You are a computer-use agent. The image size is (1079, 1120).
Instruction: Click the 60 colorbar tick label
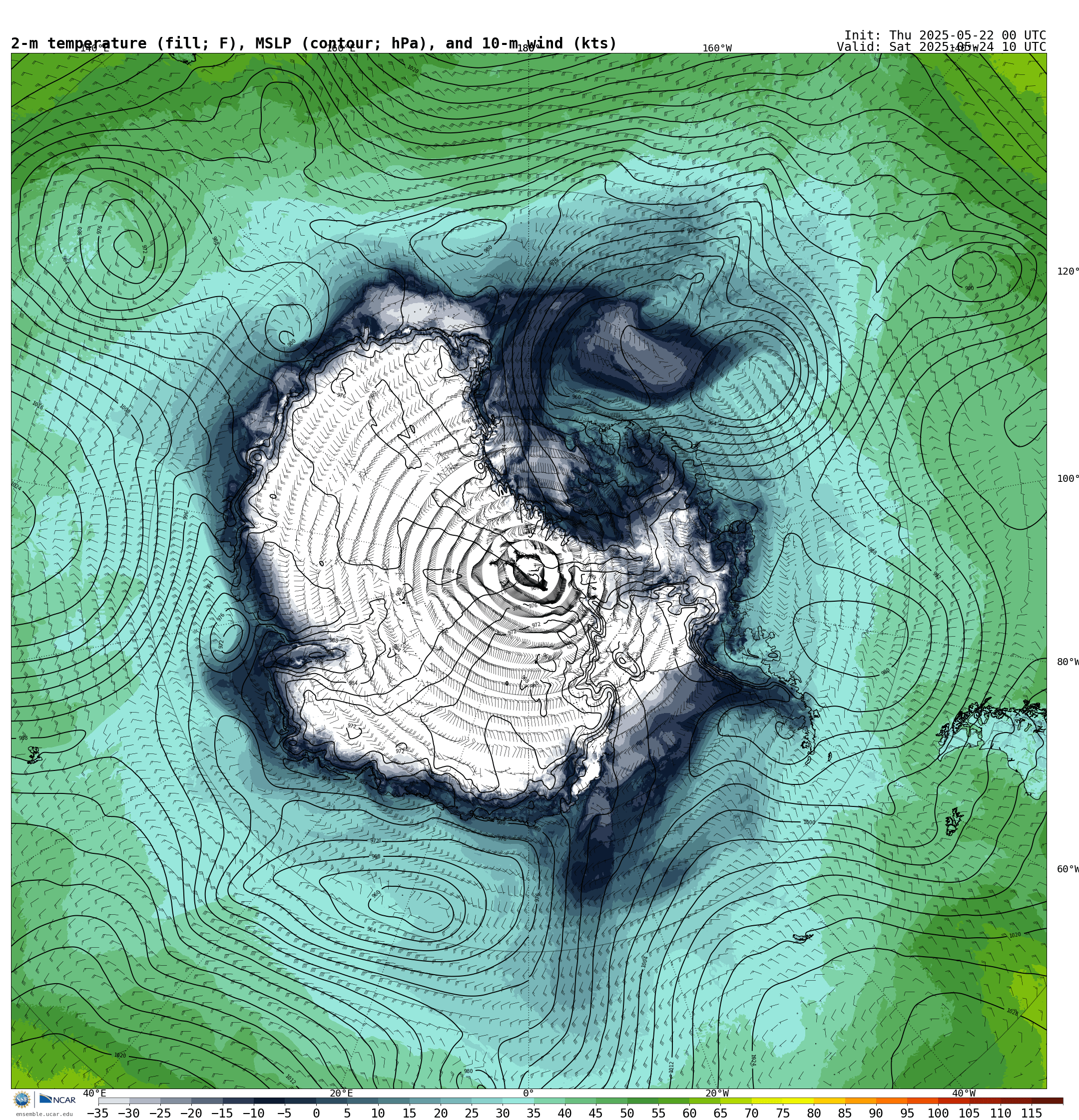[689, 1113]
